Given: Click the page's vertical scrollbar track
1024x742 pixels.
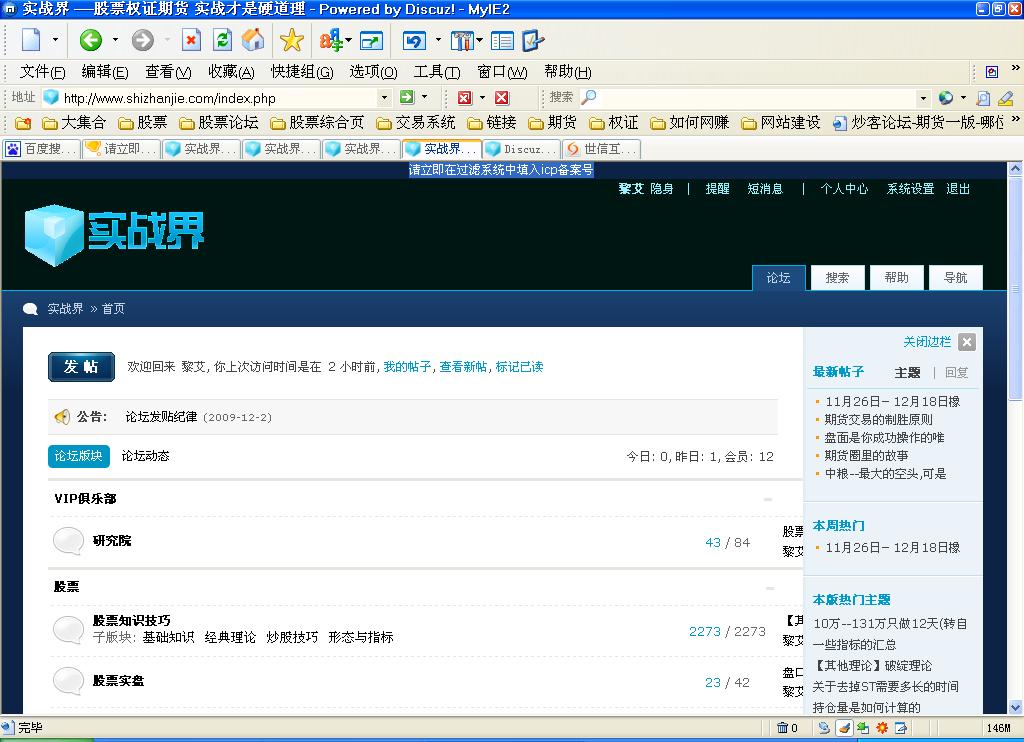Looking at the screenshot, I should tap(1015, 550).
